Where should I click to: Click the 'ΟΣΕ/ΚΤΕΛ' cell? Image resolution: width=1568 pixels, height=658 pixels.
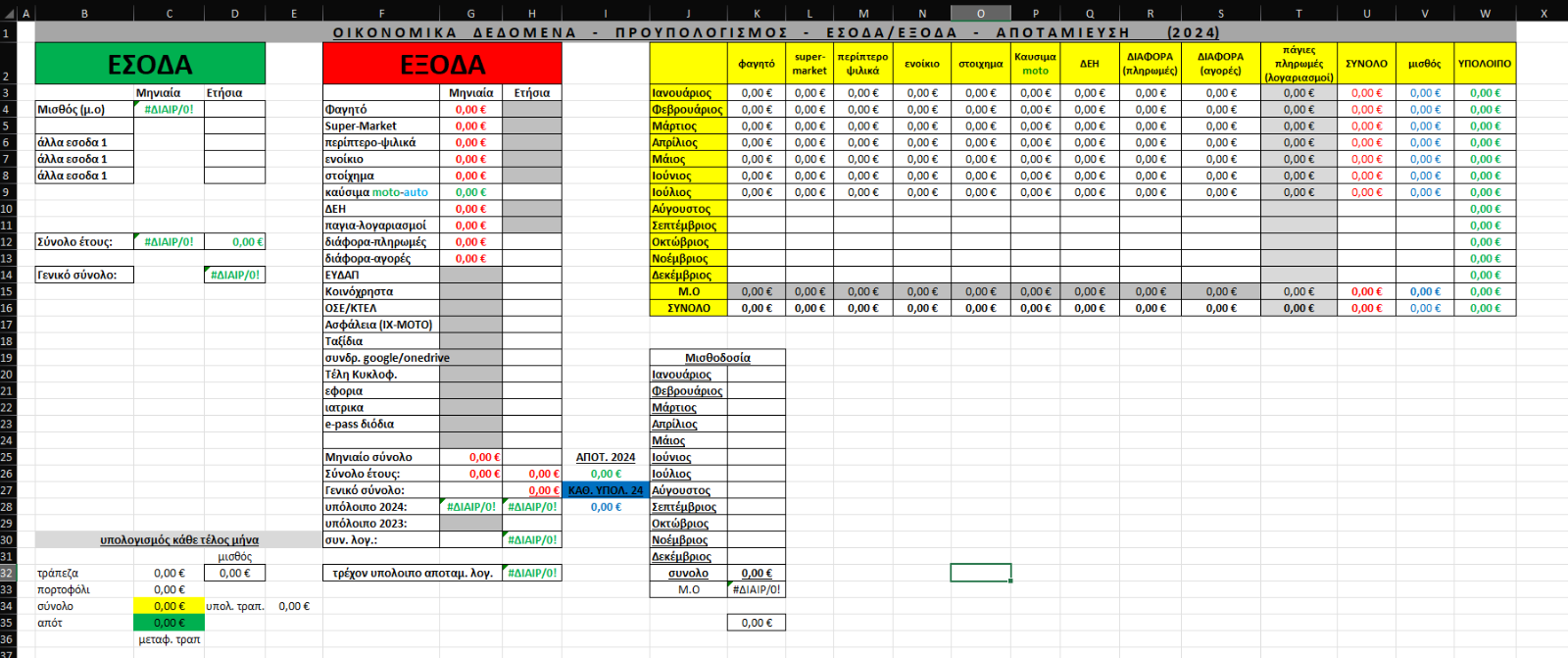tap(381, 308)
